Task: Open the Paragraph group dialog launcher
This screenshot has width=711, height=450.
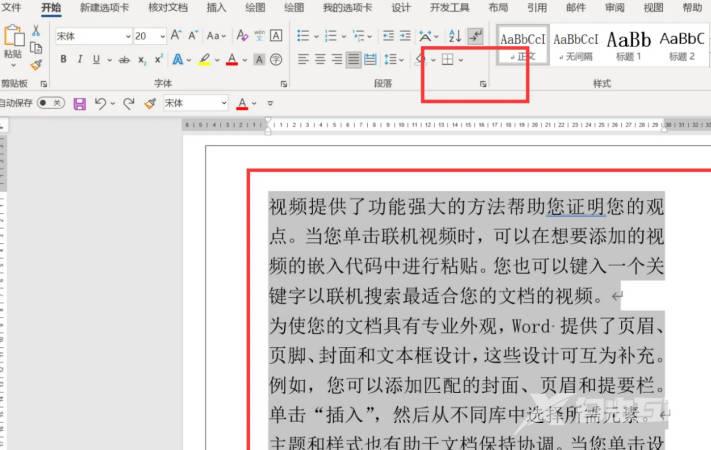Action: pos(483,84)
